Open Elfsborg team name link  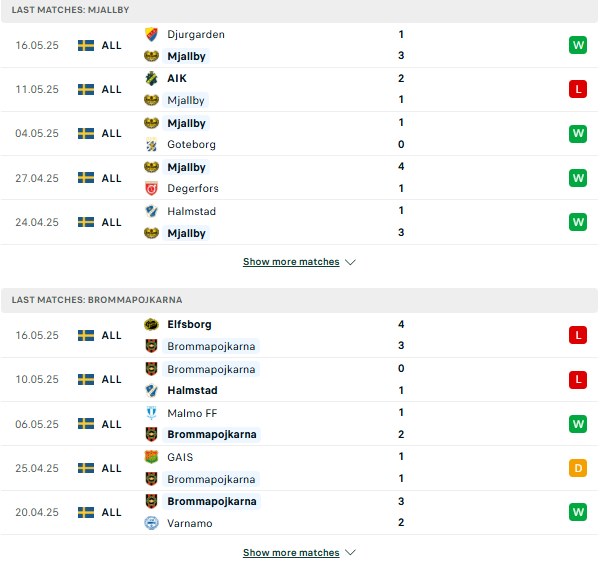pyautogui.click(x=189, y=325)
